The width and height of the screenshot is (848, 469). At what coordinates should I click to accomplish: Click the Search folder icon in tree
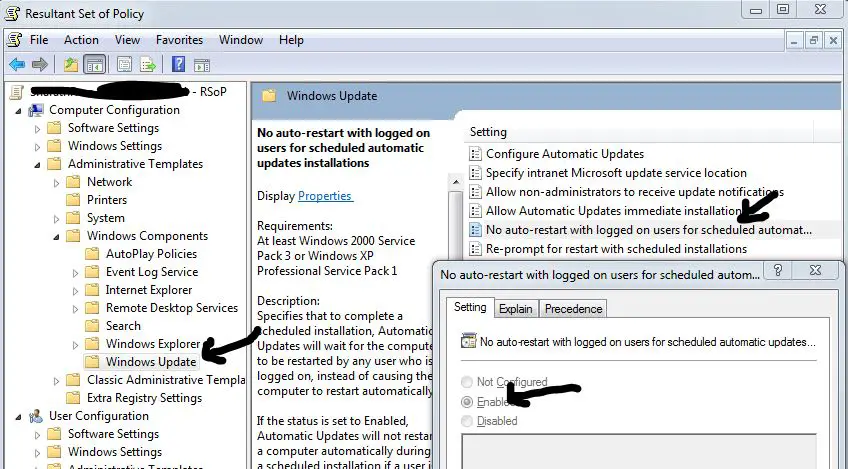click(92, 326)
